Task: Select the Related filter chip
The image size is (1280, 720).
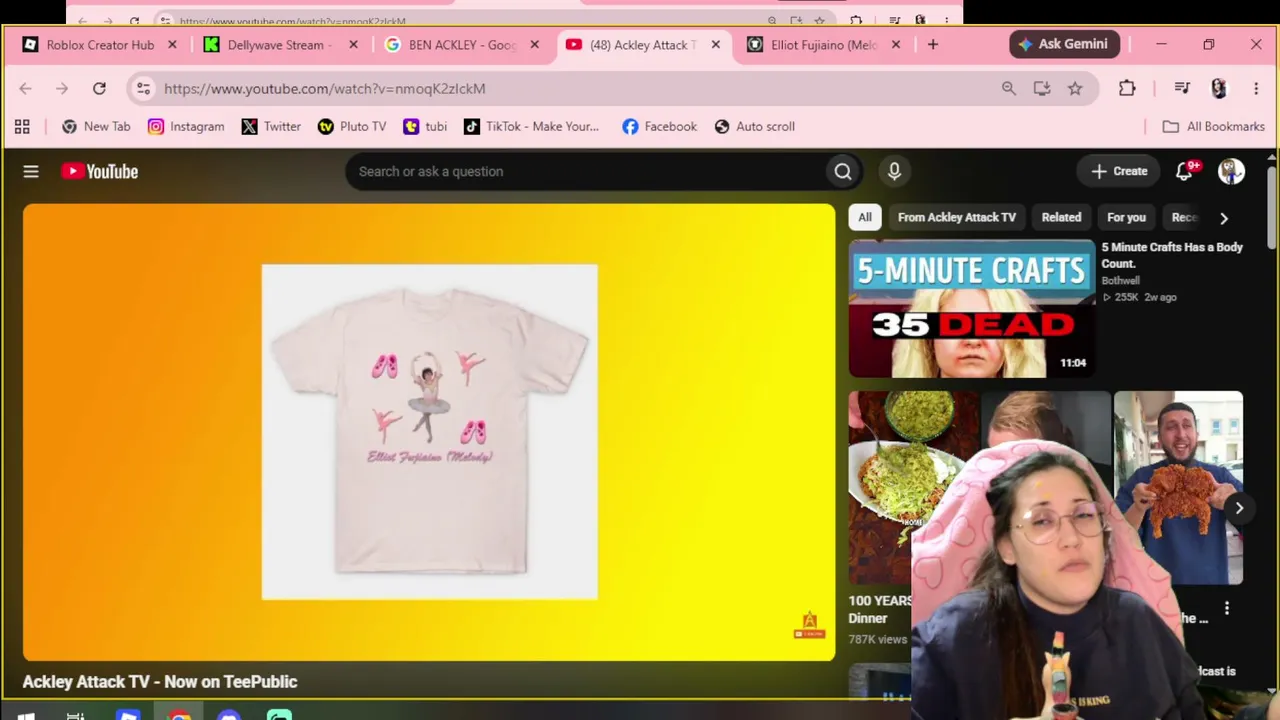Action: click(1061, 218)
